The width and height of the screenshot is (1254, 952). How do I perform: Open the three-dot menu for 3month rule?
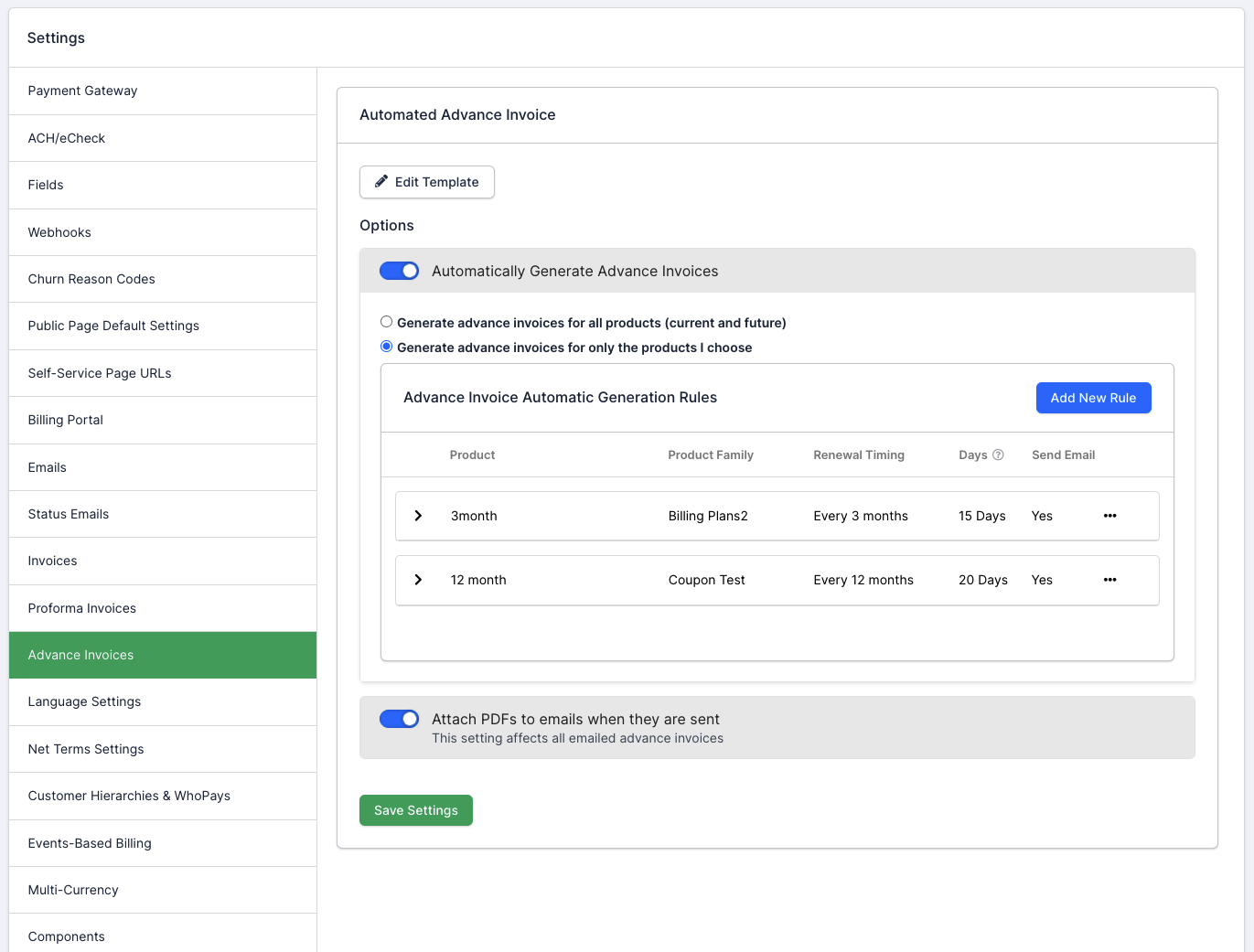tap(1109, 516)
